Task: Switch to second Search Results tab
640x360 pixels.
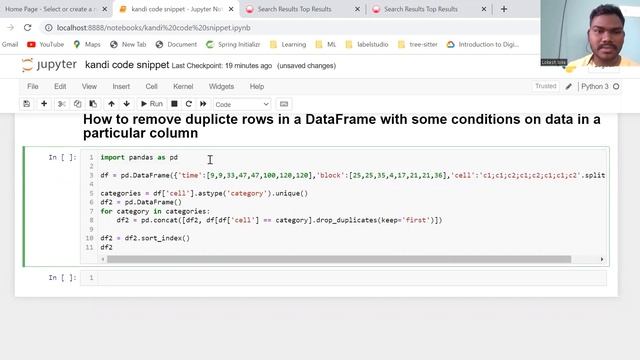Action: 421,9
